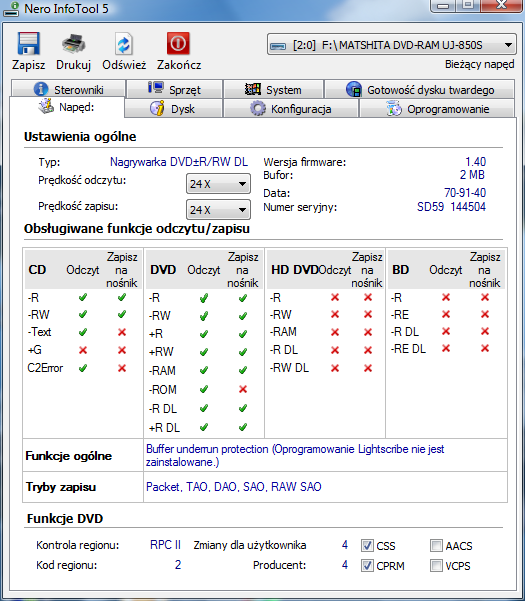
Task: Click the Odśwież refresh icon
Action: click(x=124, y=44)
